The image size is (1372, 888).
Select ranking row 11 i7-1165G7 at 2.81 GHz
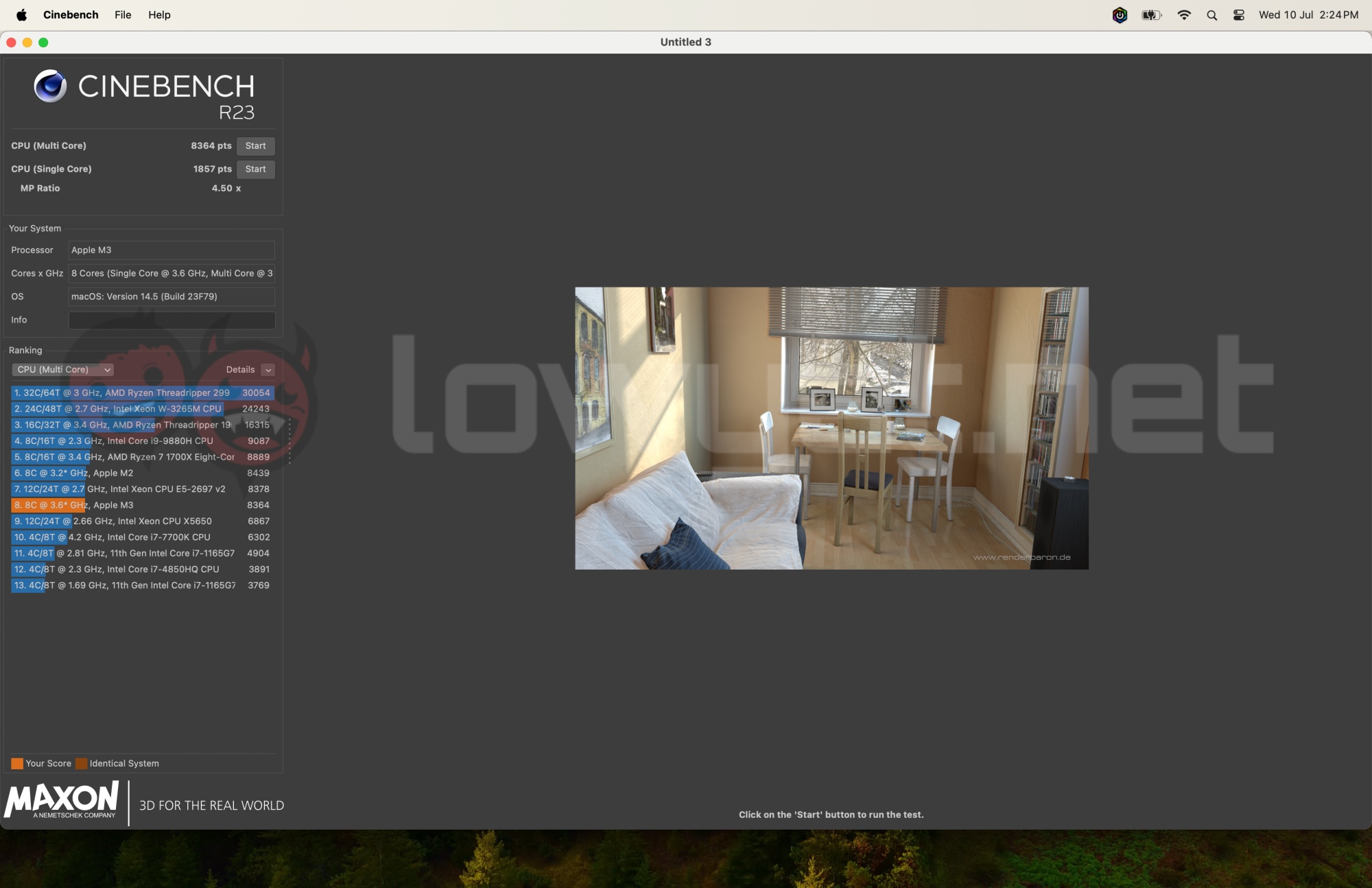[143, 552]
